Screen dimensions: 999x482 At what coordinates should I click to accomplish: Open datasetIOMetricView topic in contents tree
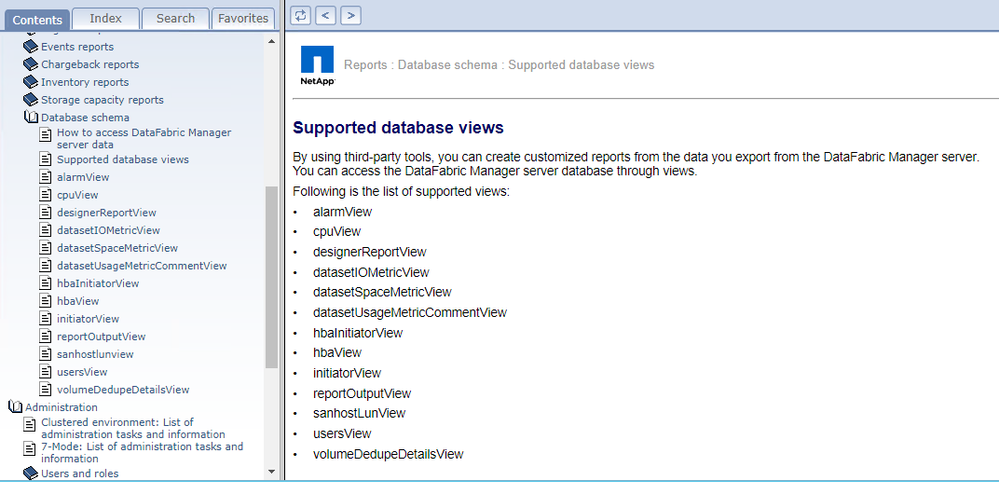point(108,230)
